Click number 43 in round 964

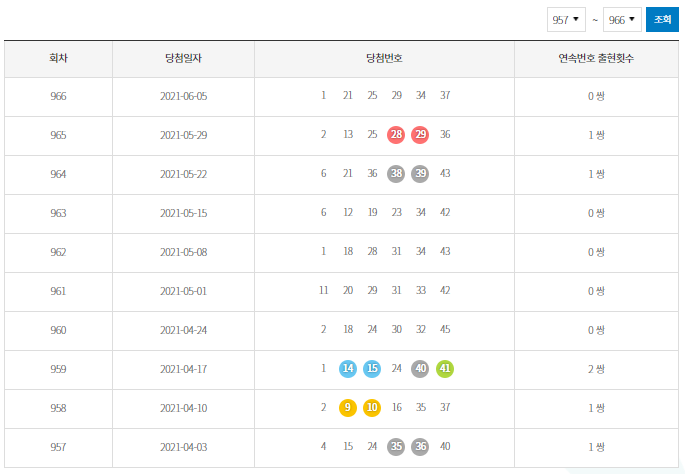[x=445, y=173]
